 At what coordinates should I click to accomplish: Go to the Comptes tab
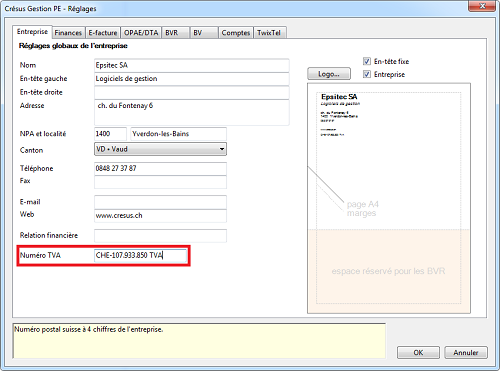tap(236, 33)
